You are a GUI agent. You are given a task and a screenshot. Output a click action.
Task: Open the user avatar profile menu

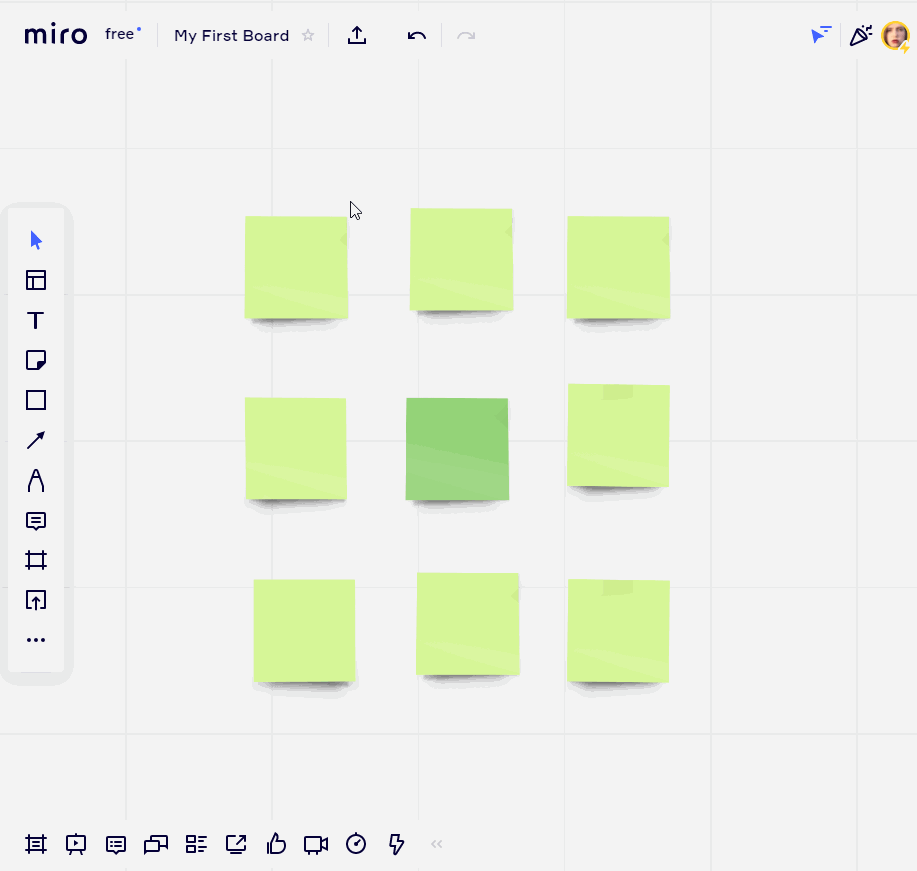click(895, 36)
